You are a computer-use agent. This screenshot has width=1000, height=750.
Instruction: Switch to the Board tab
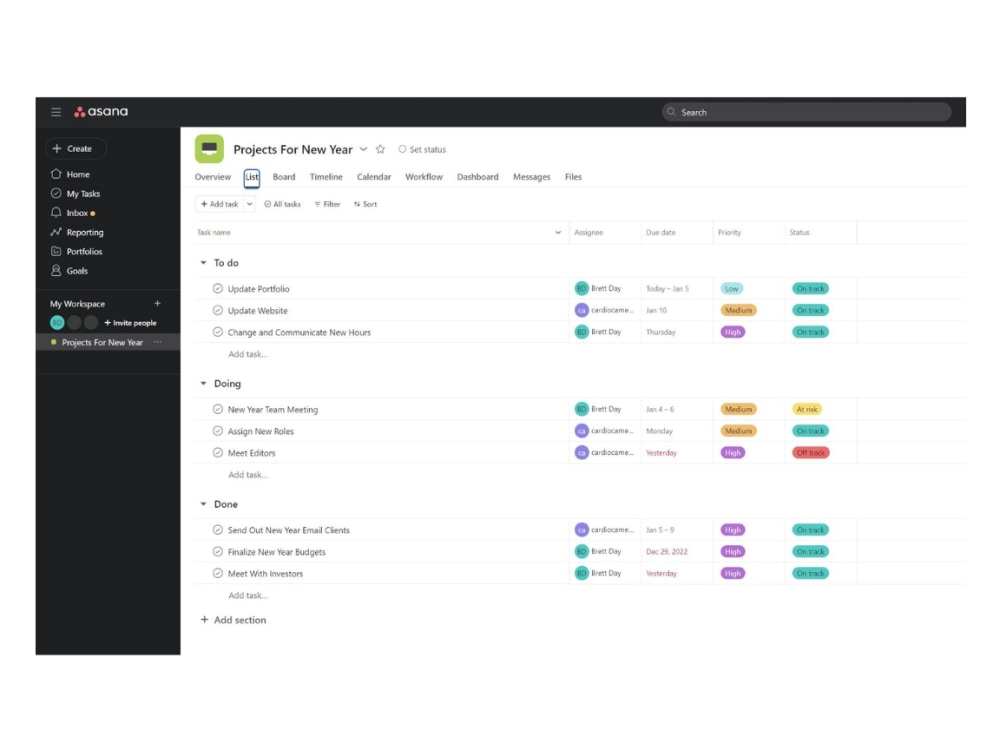284,176
